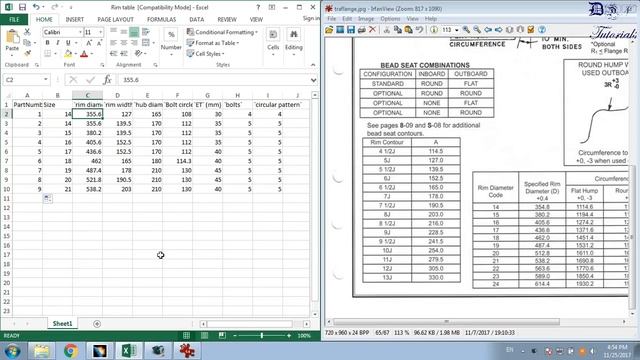Click the Cut scissors icon in Excel
This screenshot has width=640, height=360.
tap(27, 32)
